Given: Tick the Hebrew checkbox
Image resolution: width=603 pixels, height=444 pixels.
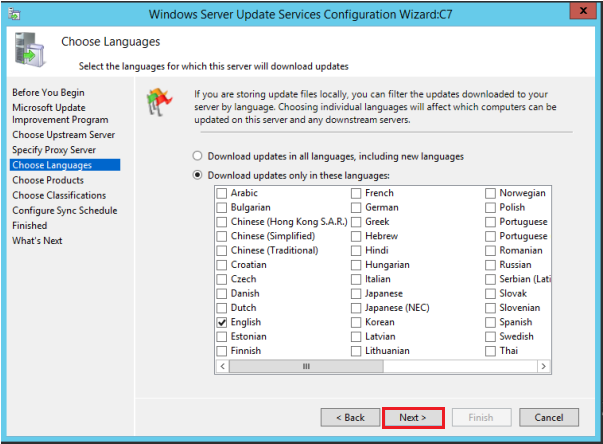Looking at the screenshot, I should pos(356,236).
